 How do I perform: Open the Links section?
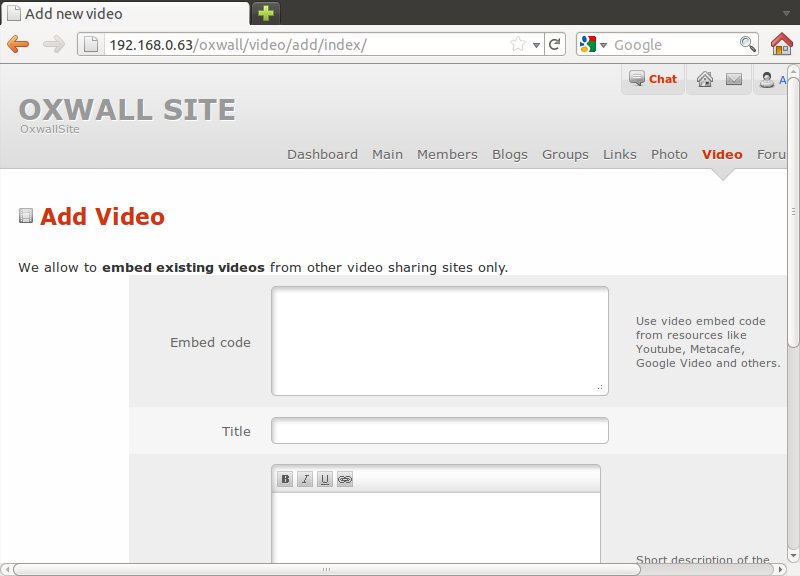point(620,155)
